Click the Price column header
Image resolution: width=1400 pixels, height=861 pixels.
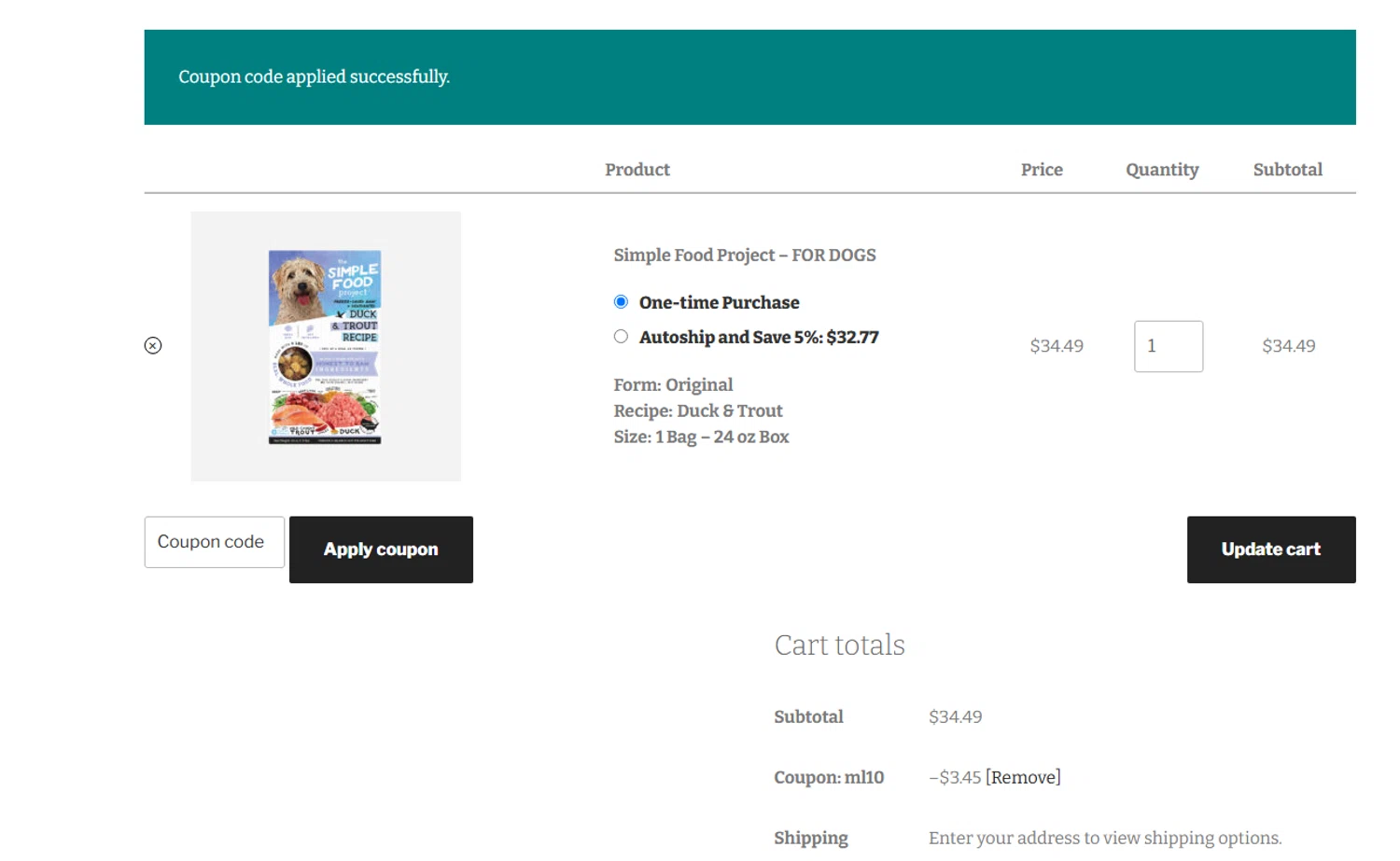pos(1042,170)
